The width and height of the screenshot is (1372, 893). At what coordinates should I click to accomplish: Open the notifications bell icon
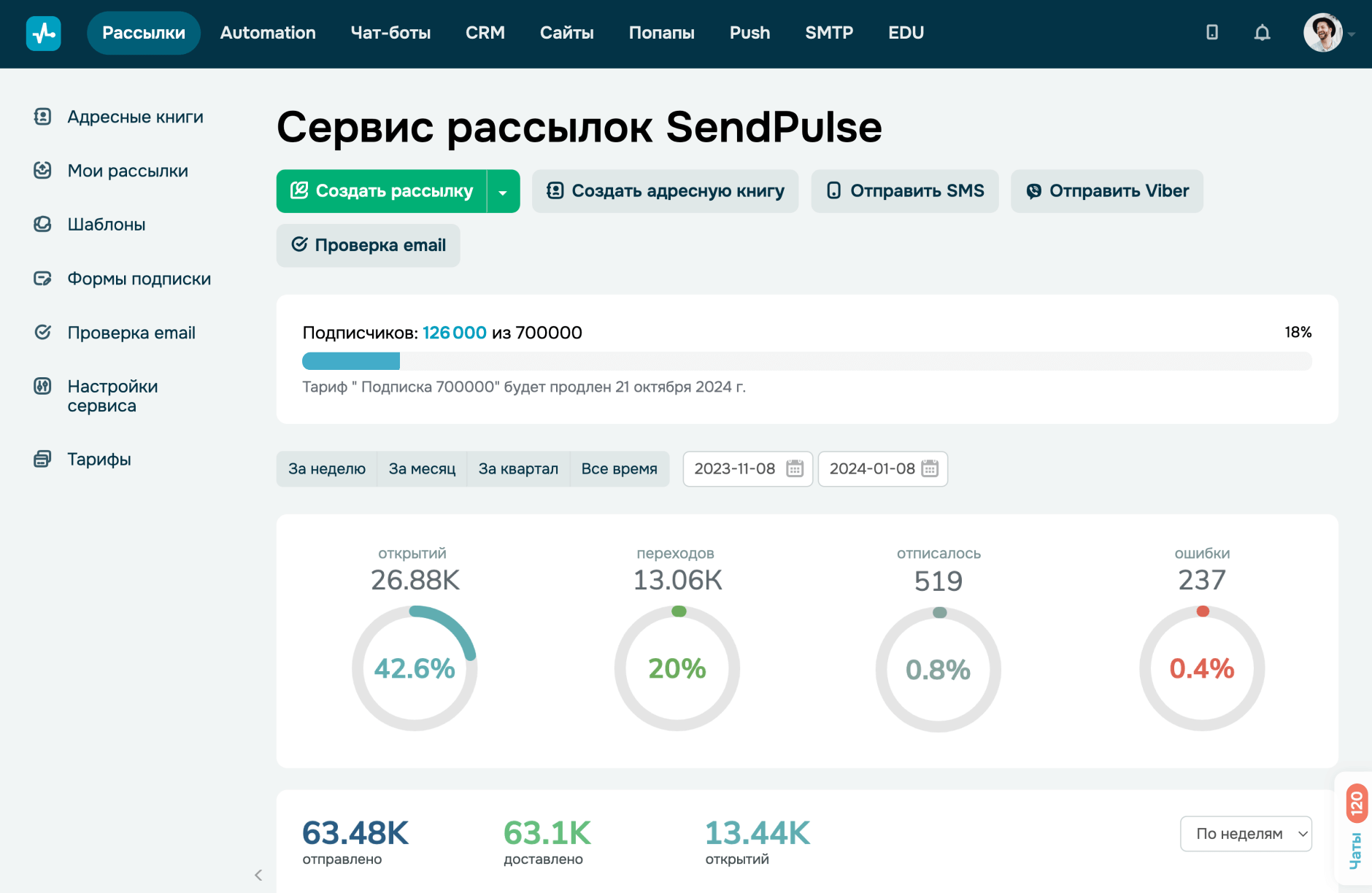click(x=1262, y=33)
